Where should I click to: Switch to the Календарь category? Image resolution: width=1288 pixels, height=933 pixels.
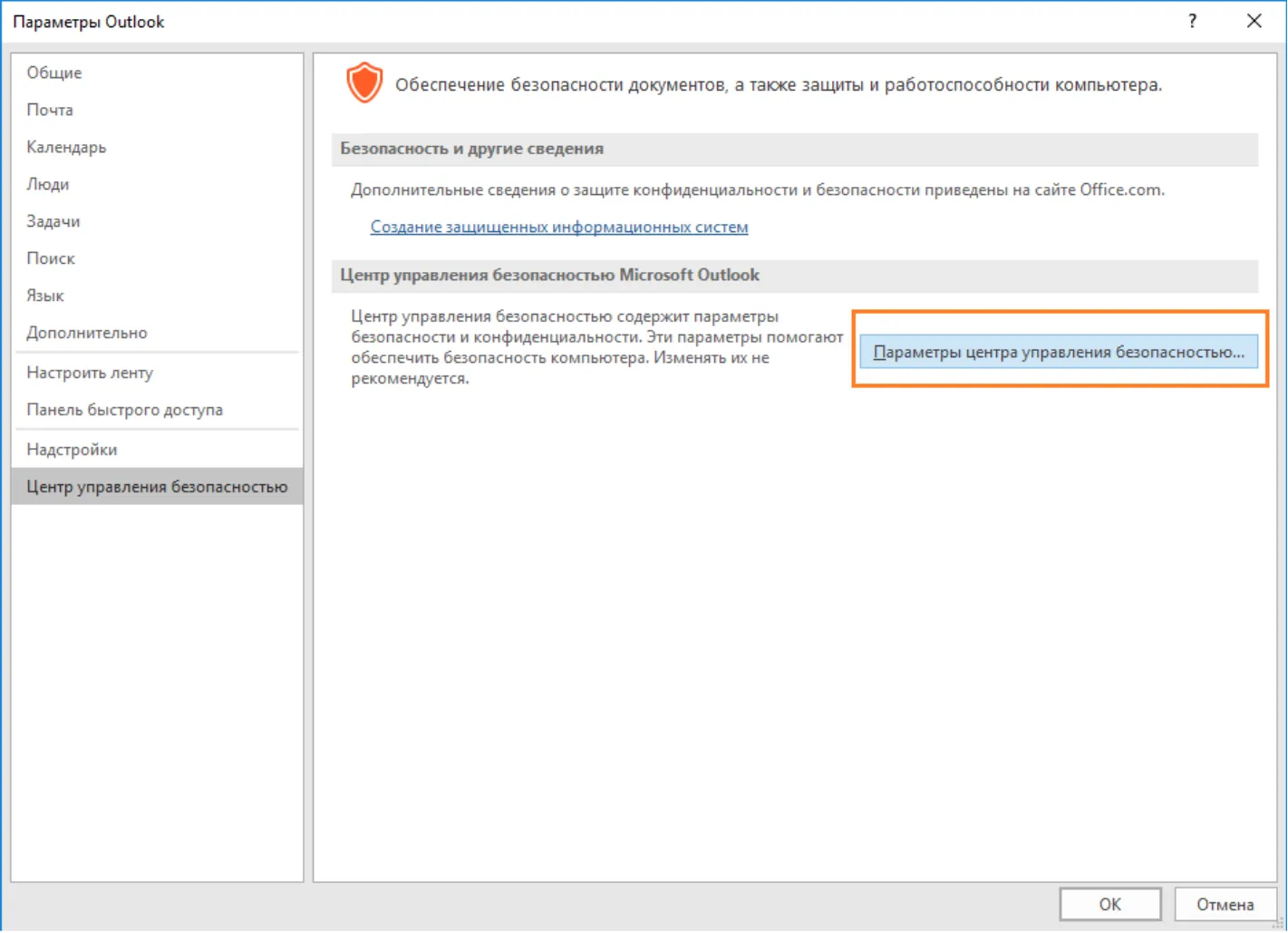(157, 147)
